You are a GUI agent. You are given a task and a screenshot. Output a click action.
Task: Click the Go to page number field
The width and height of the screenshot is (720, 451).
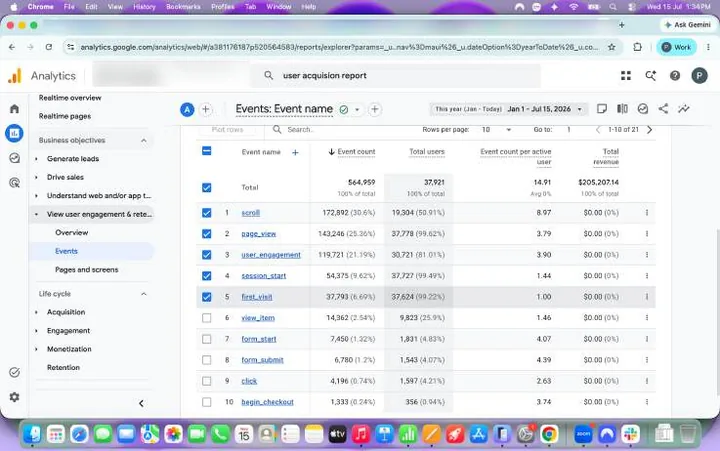pyautogui.click(x=569, y=130)
